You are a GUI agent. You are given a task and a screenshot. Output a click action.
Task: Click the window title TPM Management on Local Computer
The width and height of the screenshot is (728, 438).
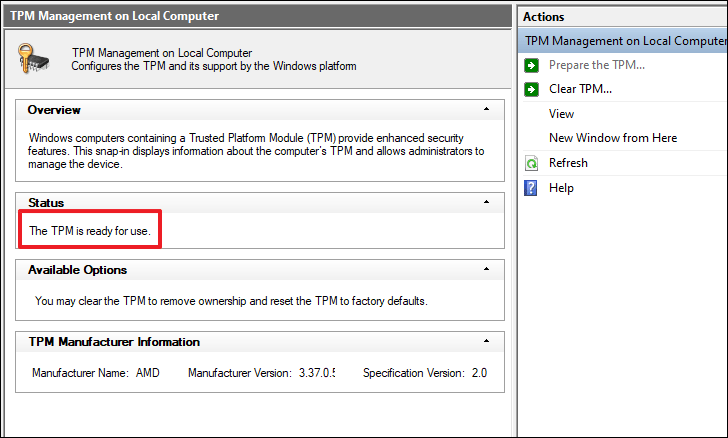pyautogui.click(x=114, y=16)
